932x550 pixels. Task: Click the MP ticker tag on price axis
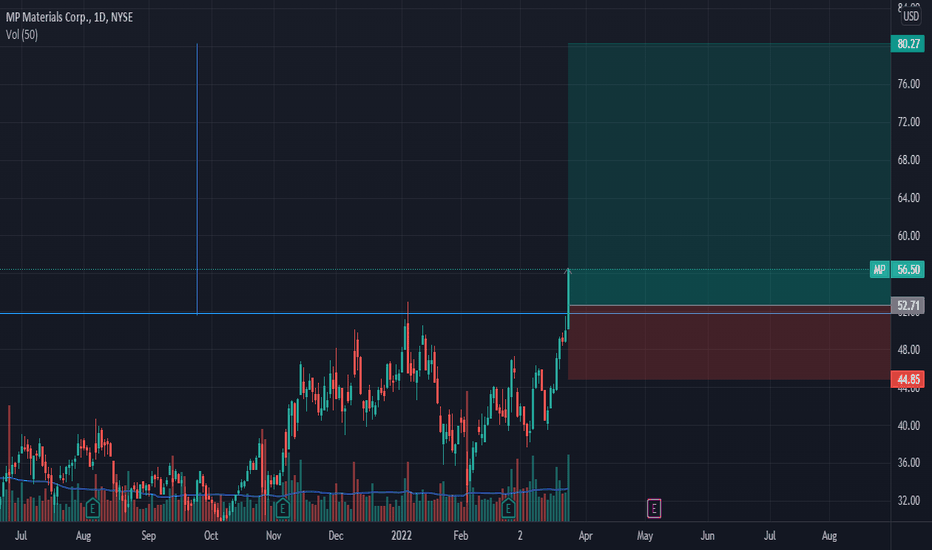(879, 269)
